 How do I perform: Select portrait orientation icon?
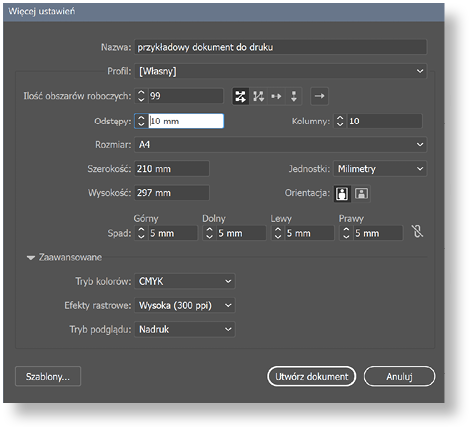click(x=342, y=193)
